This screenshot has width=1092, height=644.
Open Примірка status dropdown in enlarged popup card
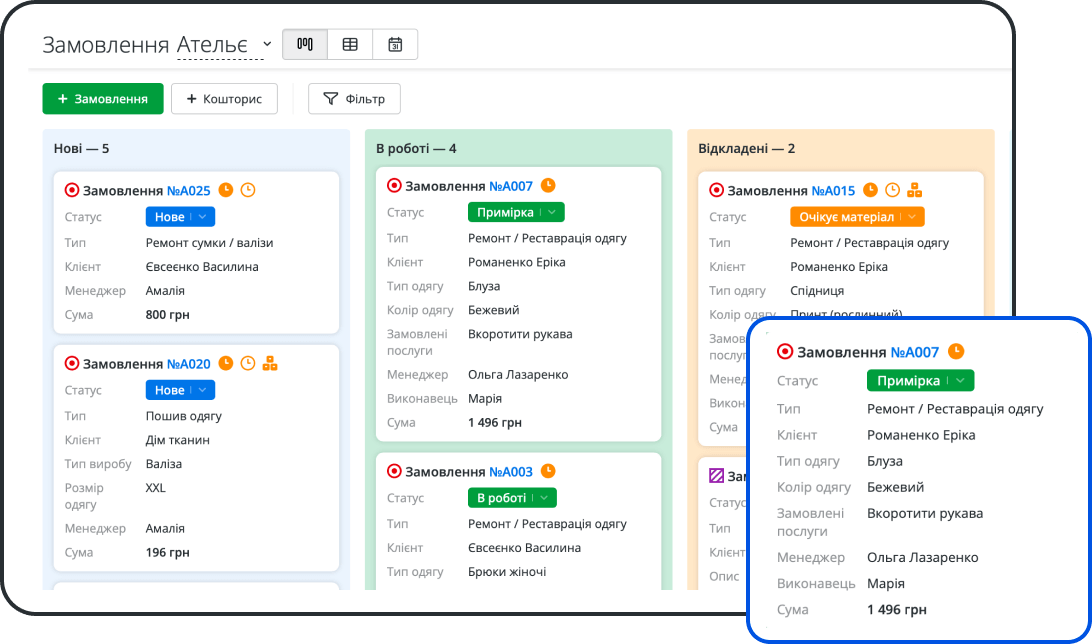point(920,381)
